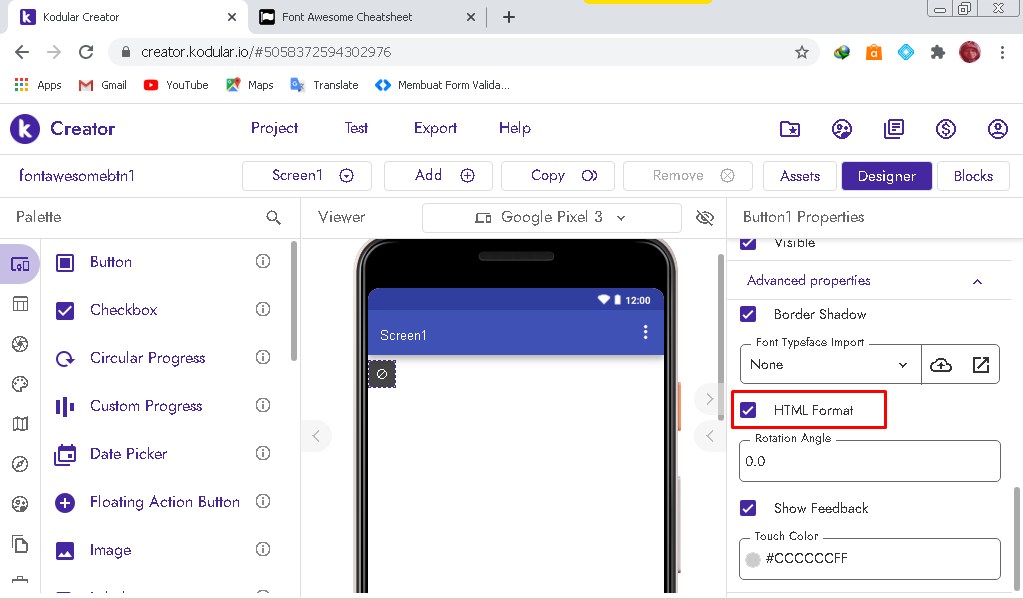
Task: Open the phone app overflow menu dots
Action: pos(645,333)
